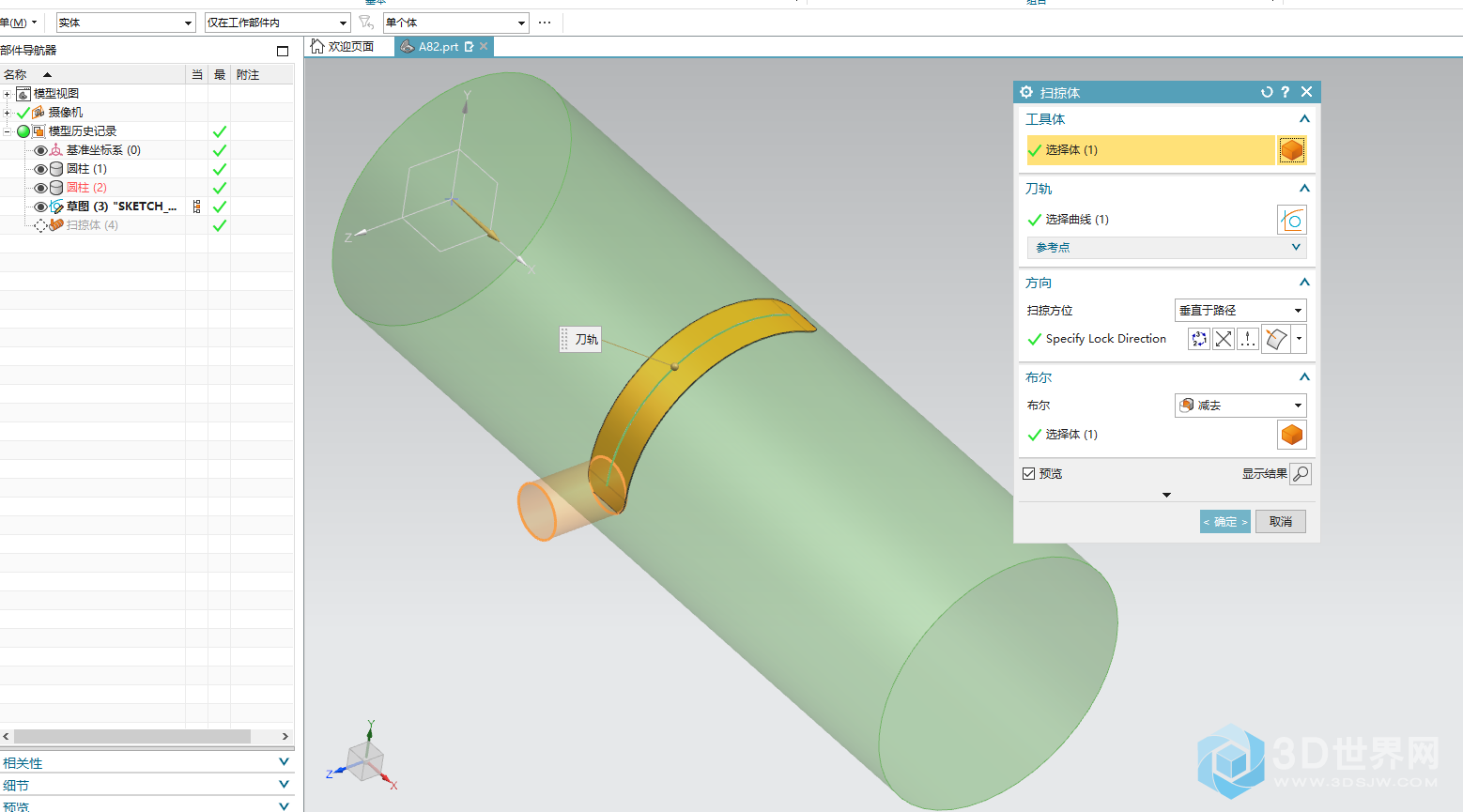Open the solid body type filter dropdown

coord(125,23)
